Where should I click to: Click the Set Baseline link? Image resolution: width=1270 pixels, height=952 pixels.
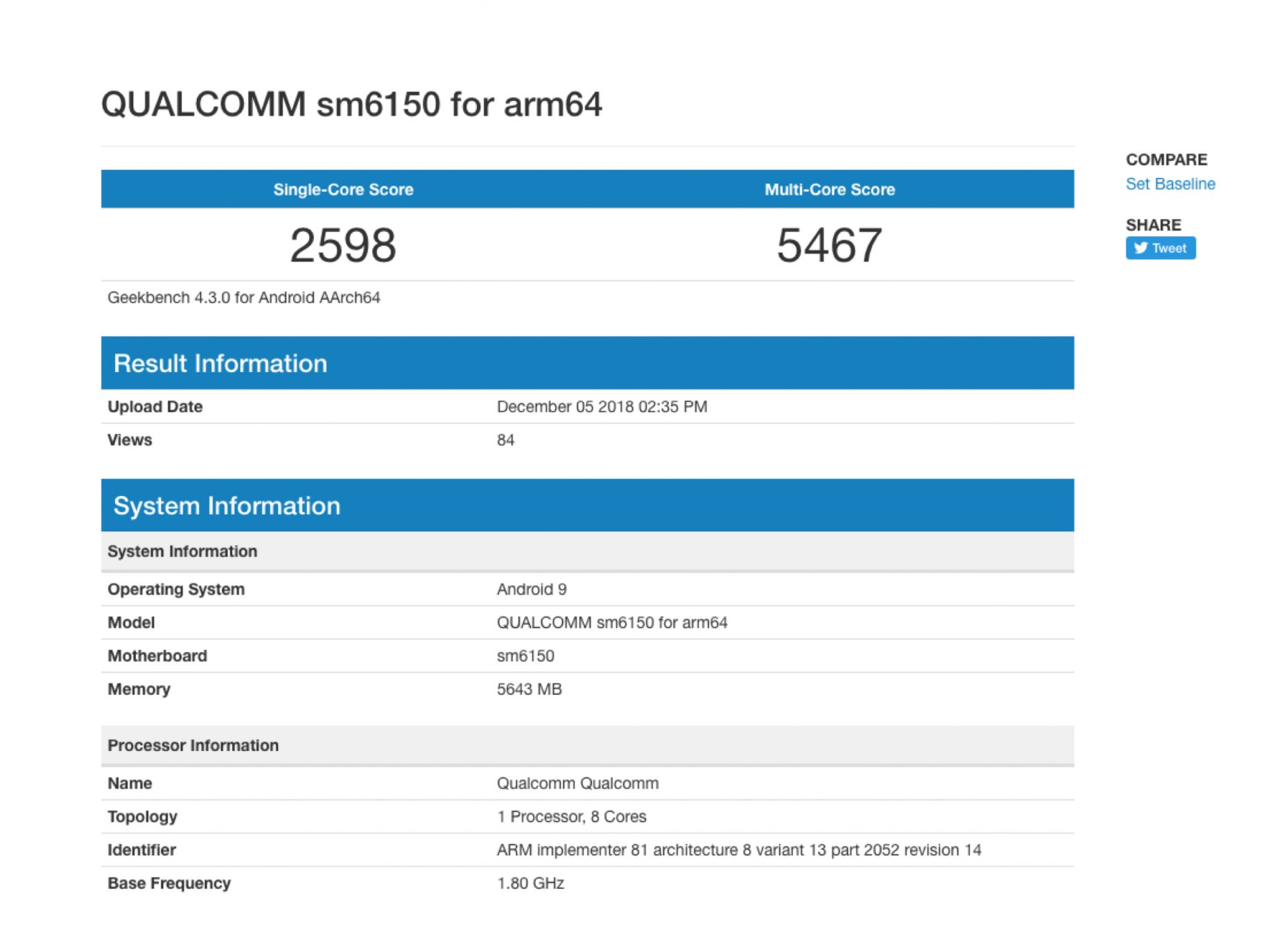click(1169, 184)
